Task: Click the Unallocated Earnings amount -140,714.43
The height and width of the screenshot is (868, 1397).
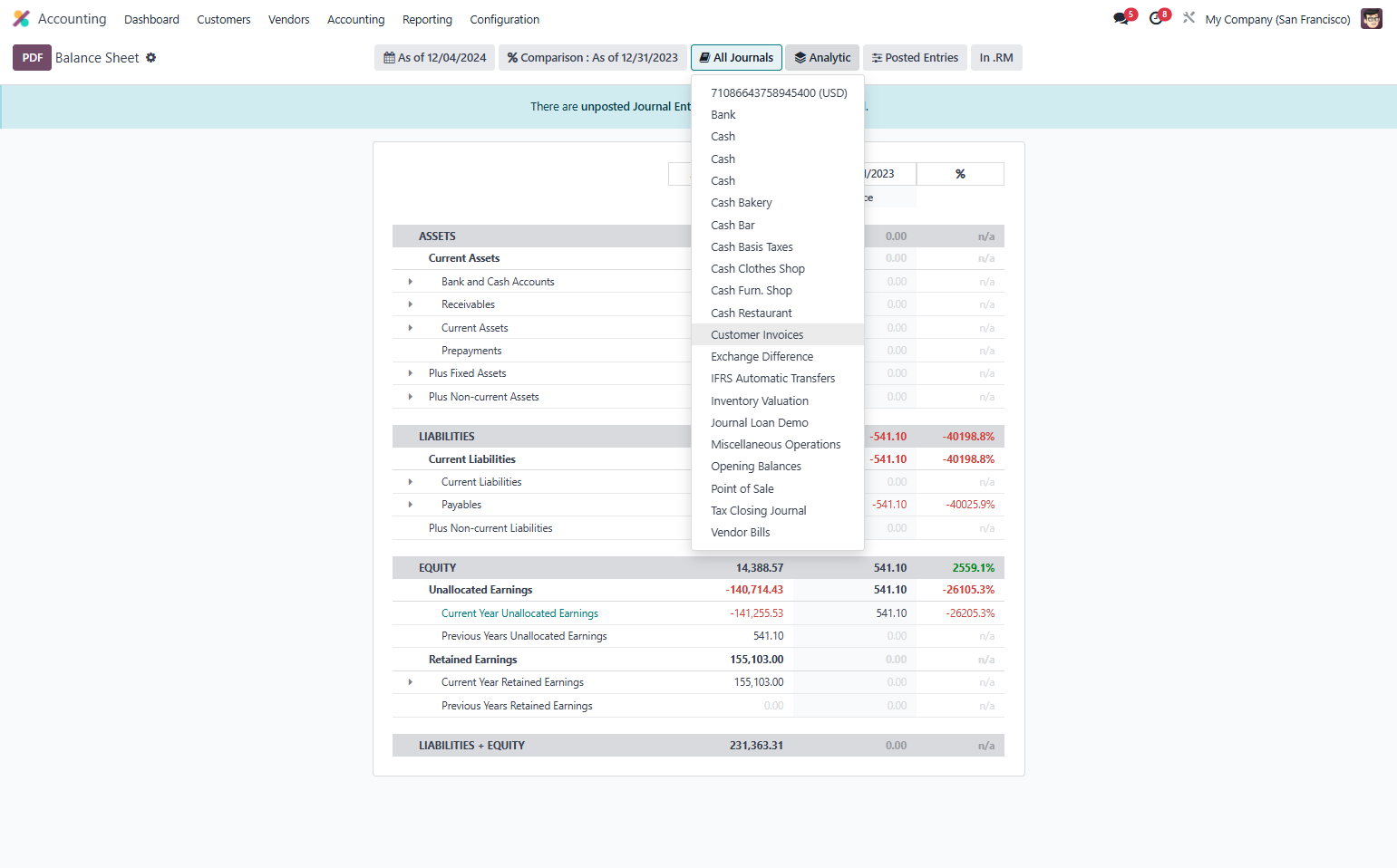Action: coord(754,590)
